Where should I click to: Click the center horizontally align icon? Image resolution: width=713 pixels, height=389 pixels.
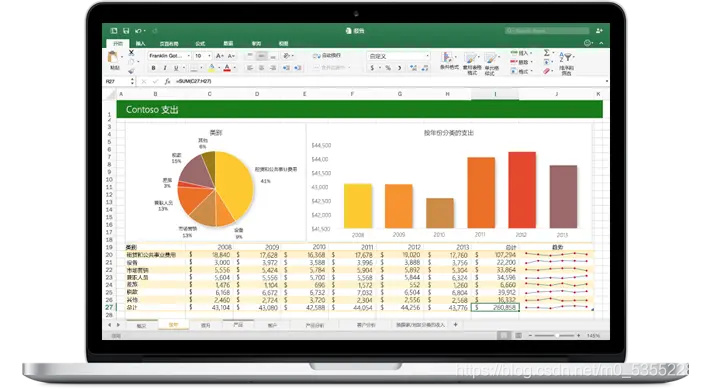(x=261, y=68)
